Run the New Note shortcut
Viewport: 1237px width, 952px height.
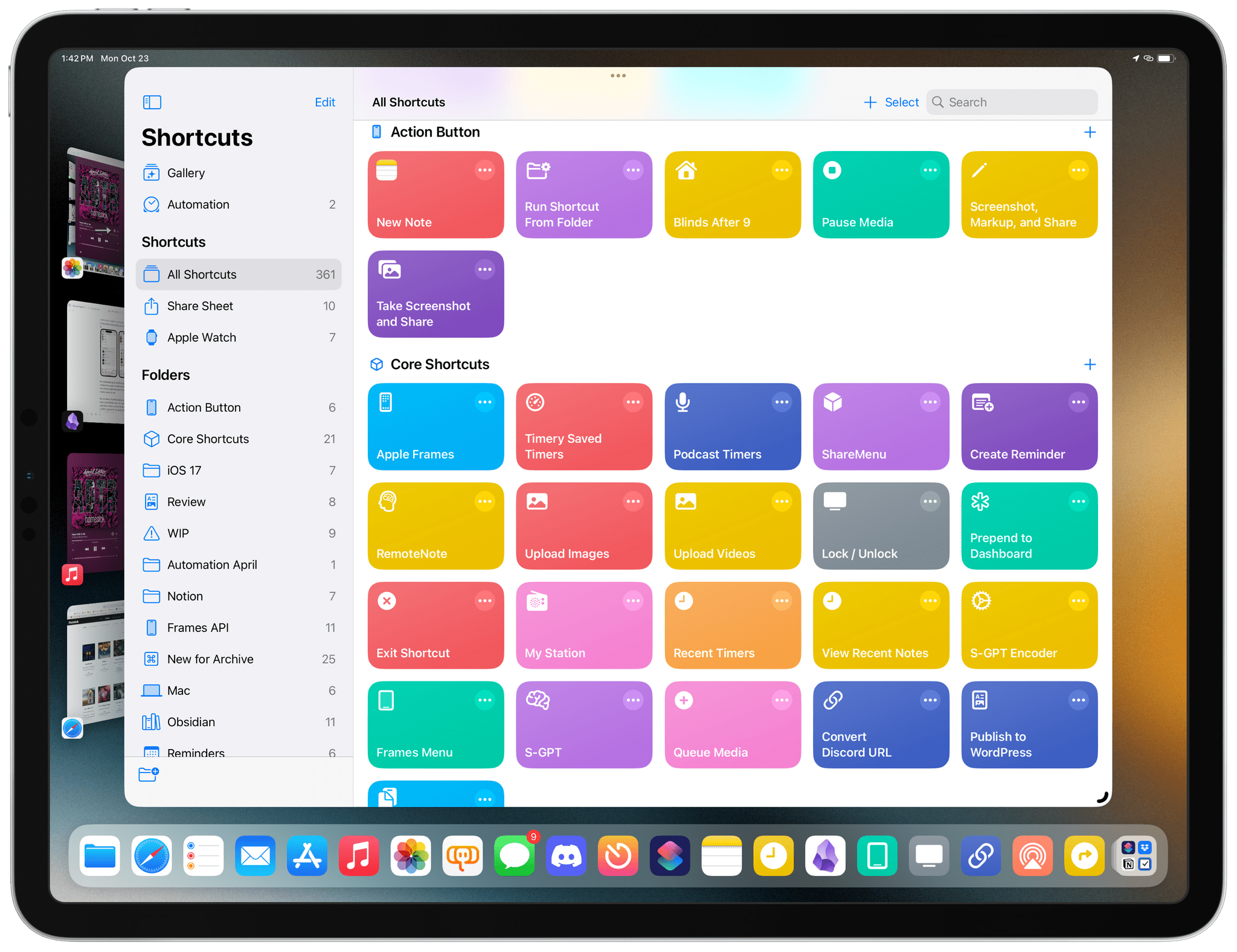coord(435,195)
